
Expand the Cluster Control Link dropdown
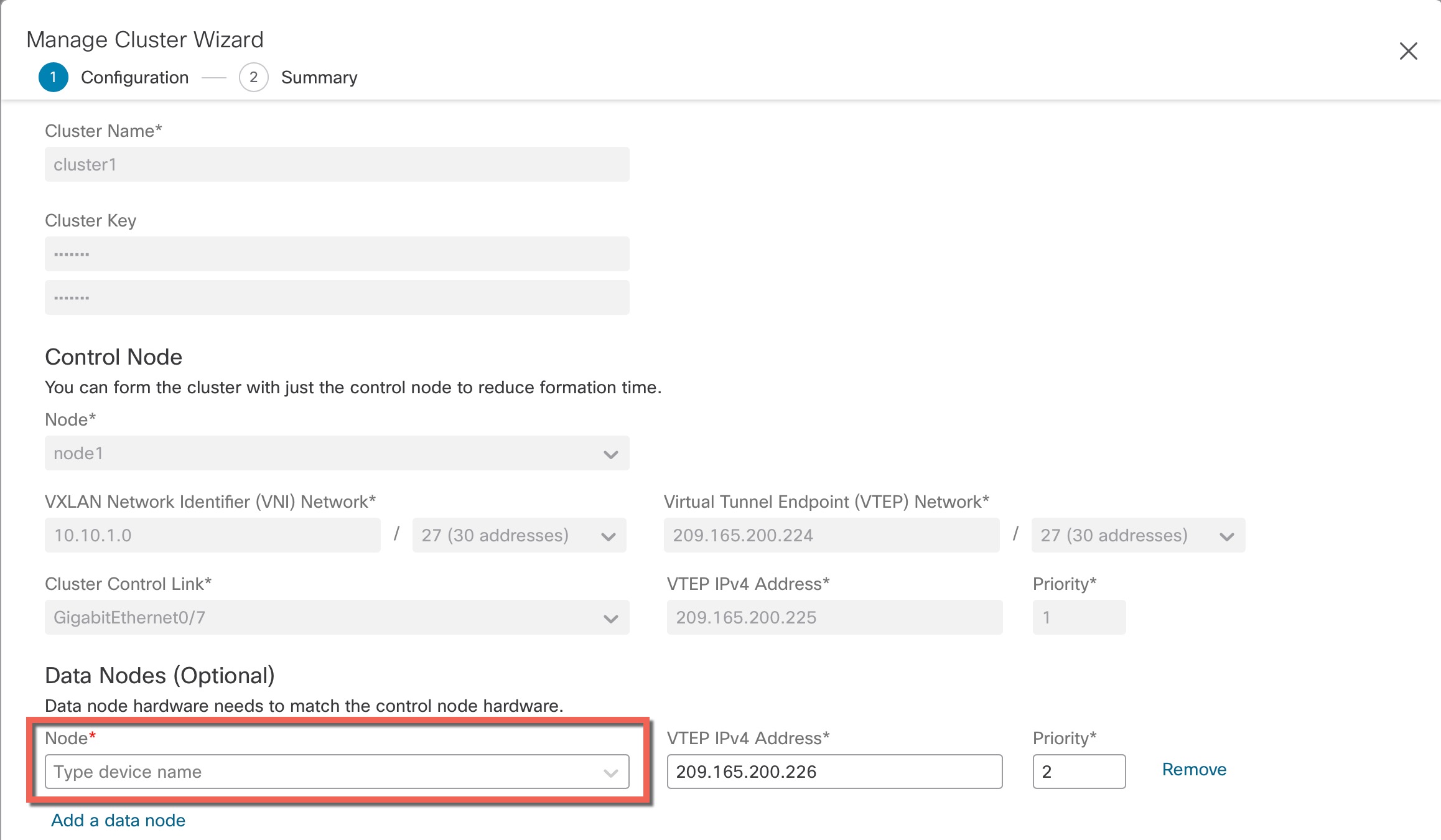click(611, 618)
